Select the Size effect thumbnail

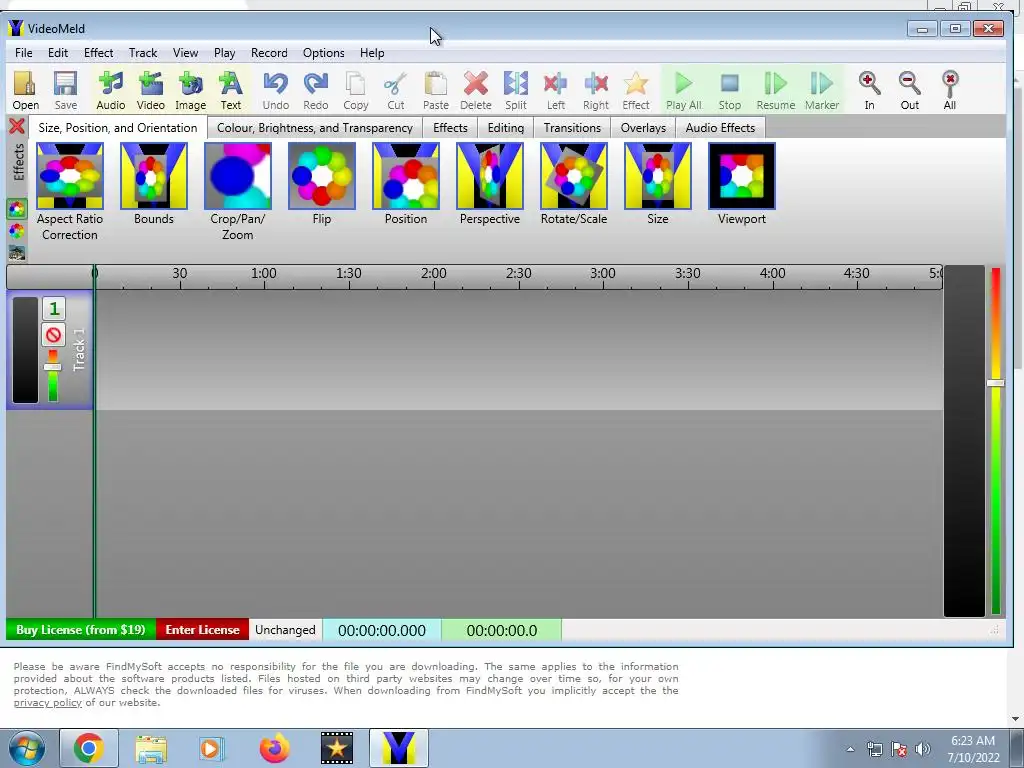tap(658, 176)
